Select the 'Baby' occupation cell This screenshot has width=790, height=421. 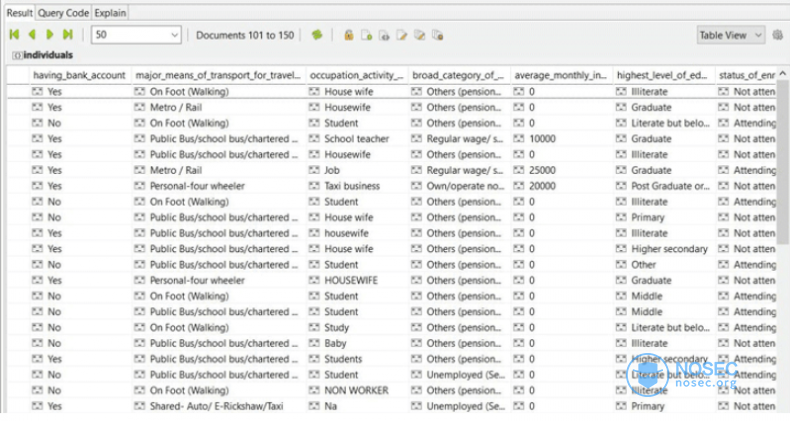[x=357, y=343]
